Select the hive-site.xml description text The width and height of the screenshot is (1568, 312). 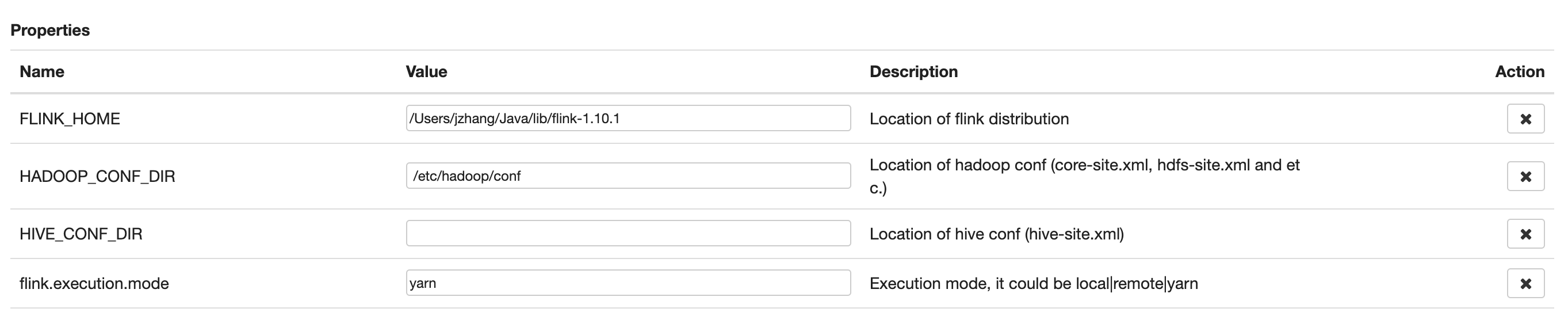tap(996, 234)
